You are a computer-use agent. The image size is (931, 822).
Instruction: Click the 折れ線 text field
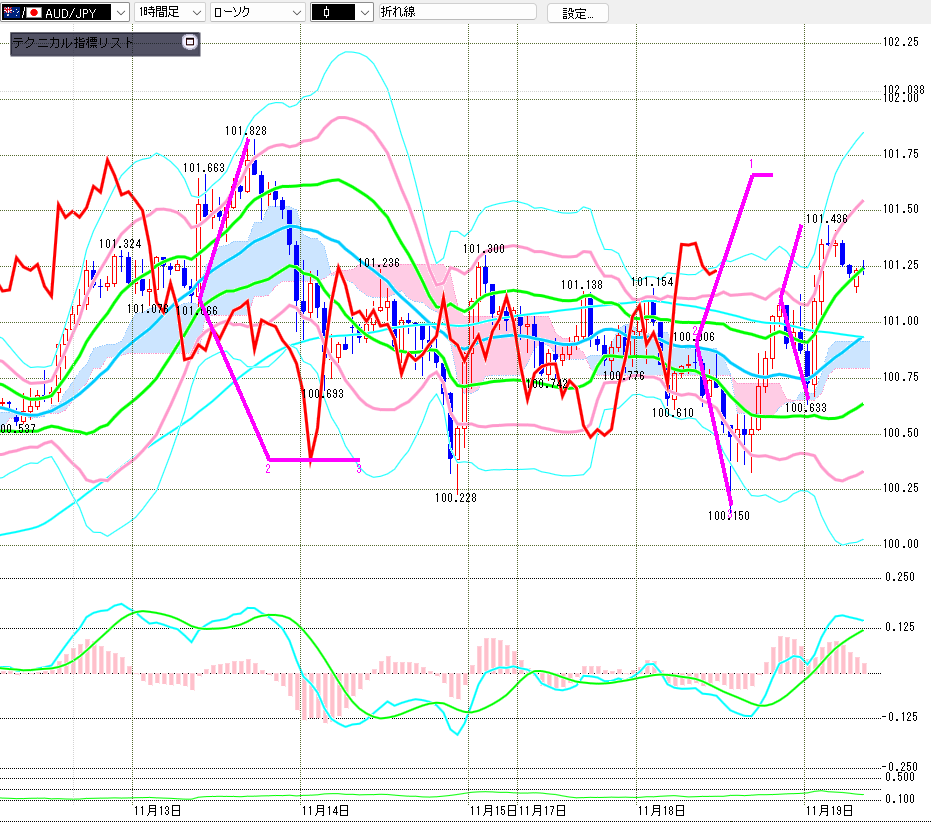[x=456, y=13]
